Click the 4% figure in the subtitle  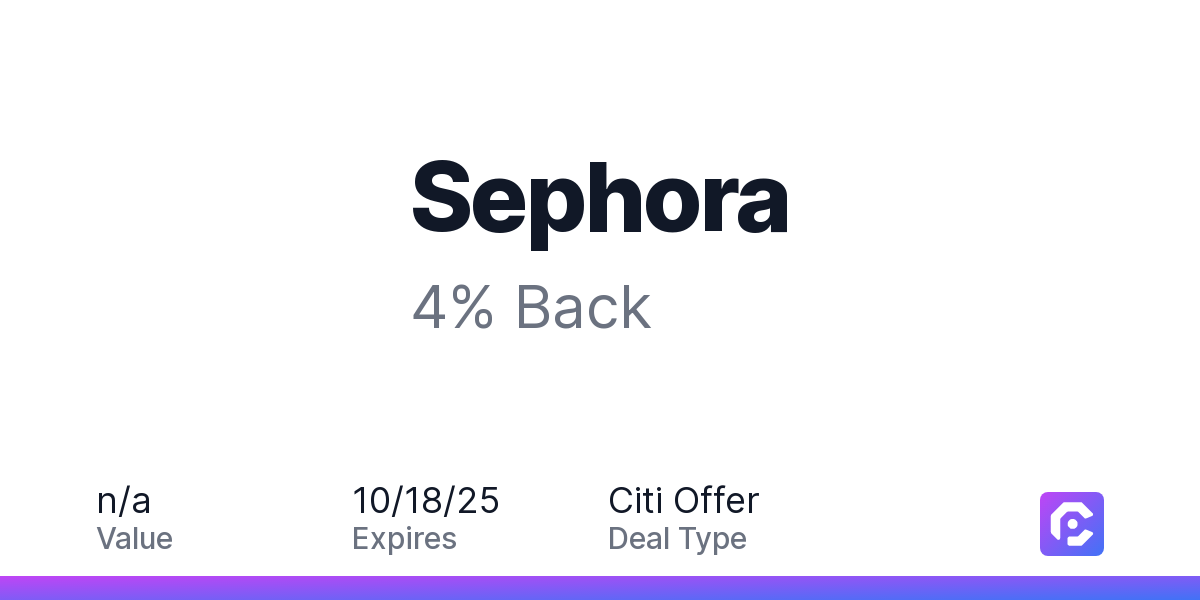point(453,307)
